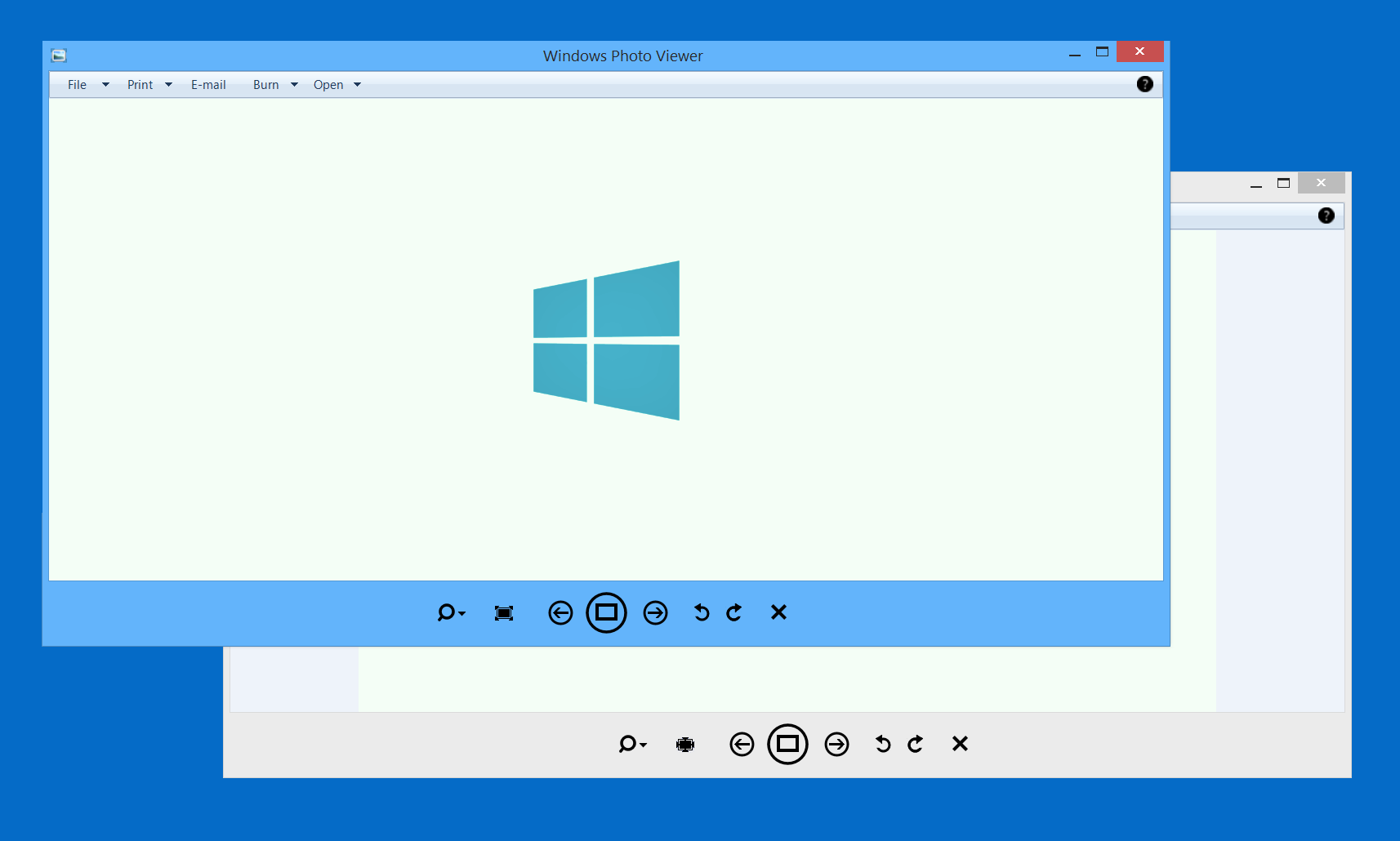Screen dimensions: 1400x841
Task: Rotate clockwise in front window
Action: pyautogui.click(x=734, y=612)
